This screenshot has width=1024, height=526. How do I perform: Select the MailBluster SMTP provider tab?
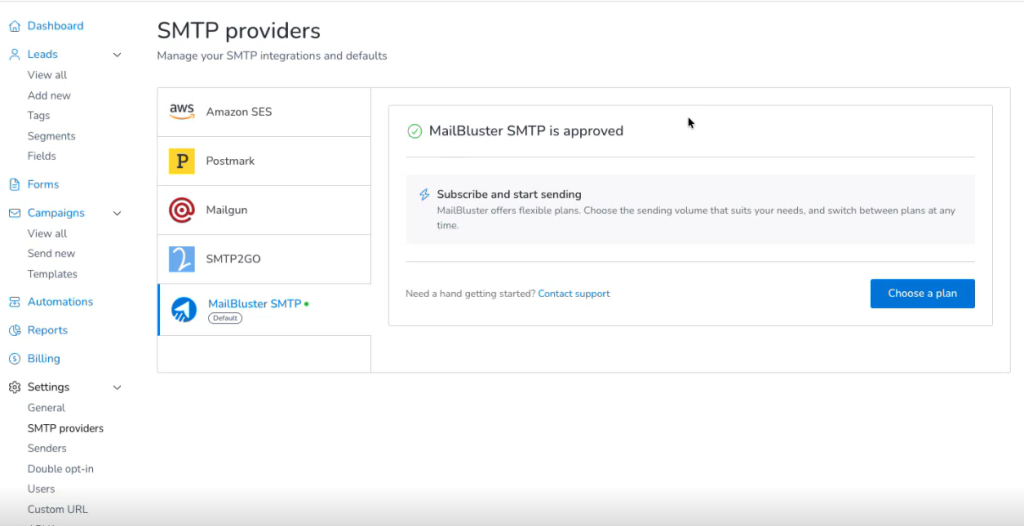click(264, 310)
